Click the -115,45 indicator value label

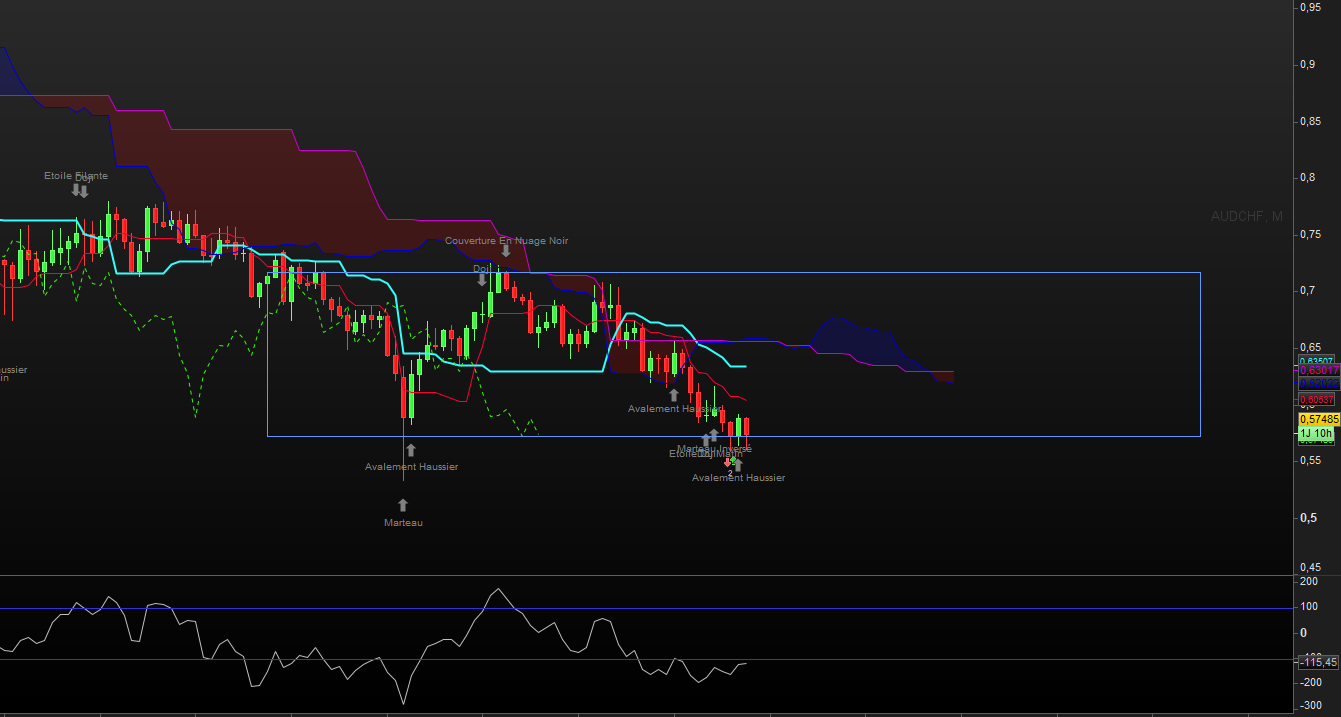(1318, 662)
